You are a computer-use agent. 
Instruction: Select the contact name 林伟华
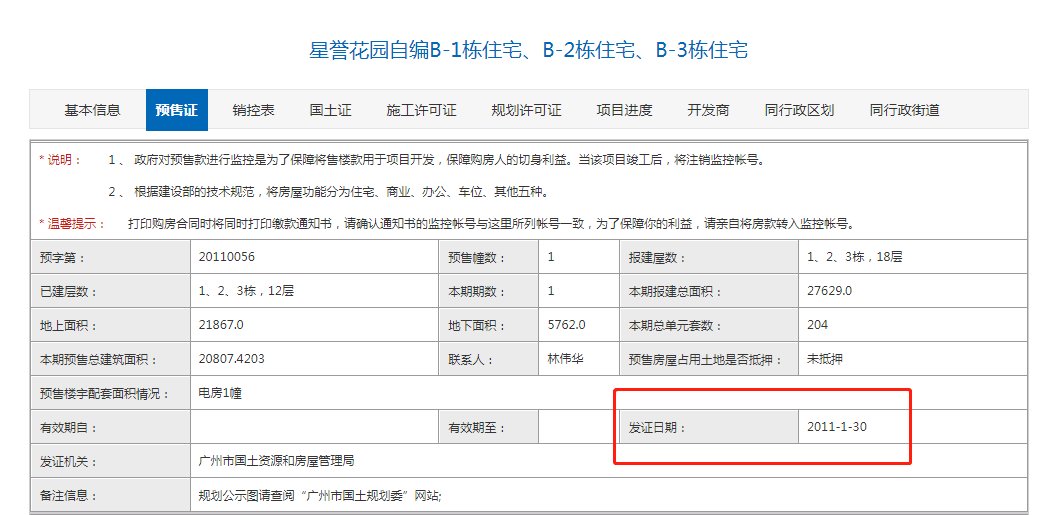pyautogui.click(x=563, y=359)
